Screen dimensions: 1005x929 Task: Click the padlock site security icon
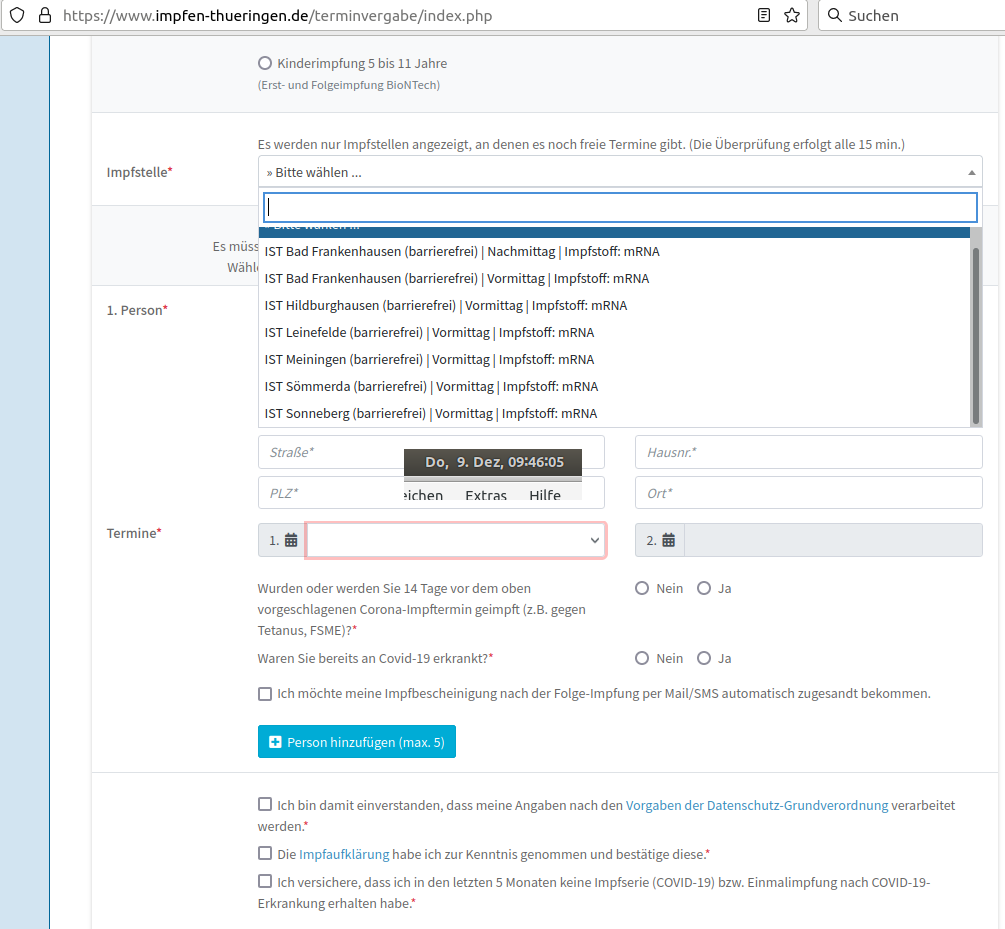[x=44, y=16]
